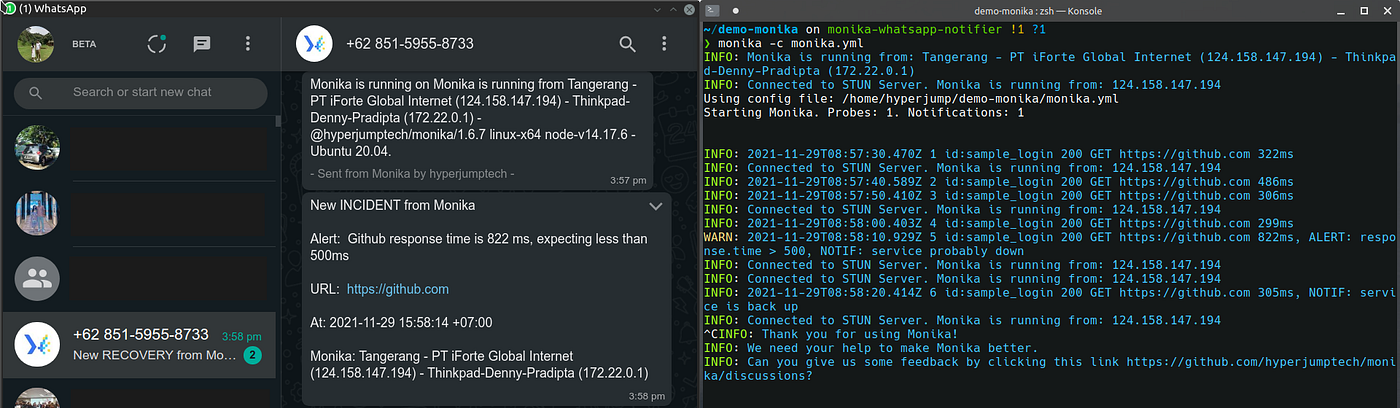Open the first redacted chat with the car avatar
Screen dimensions: 1400x408
click(141, 149)
